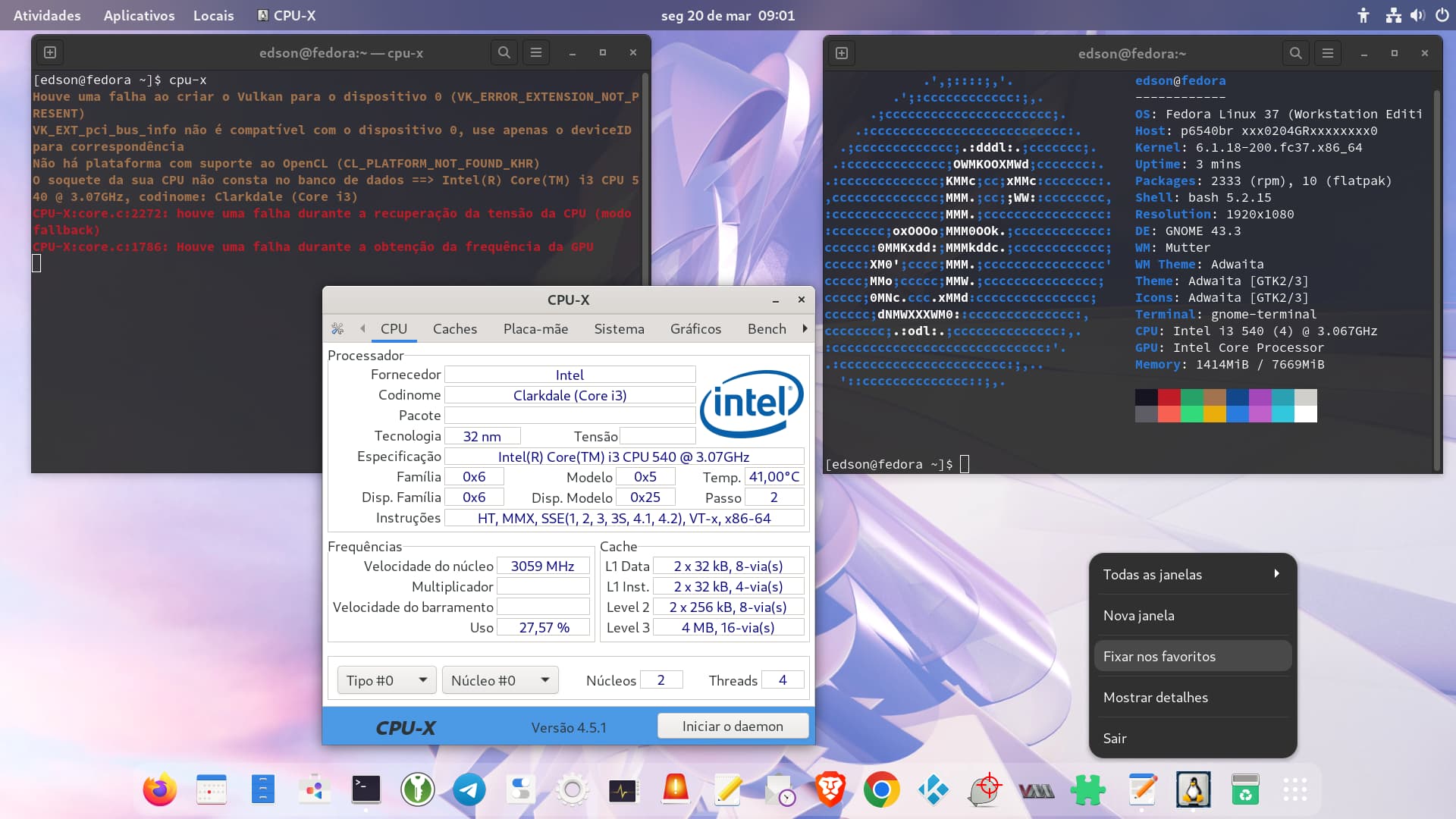Open the KeePassXC key icon in dock
The image size is (1456, 819).
pos(417,790)
